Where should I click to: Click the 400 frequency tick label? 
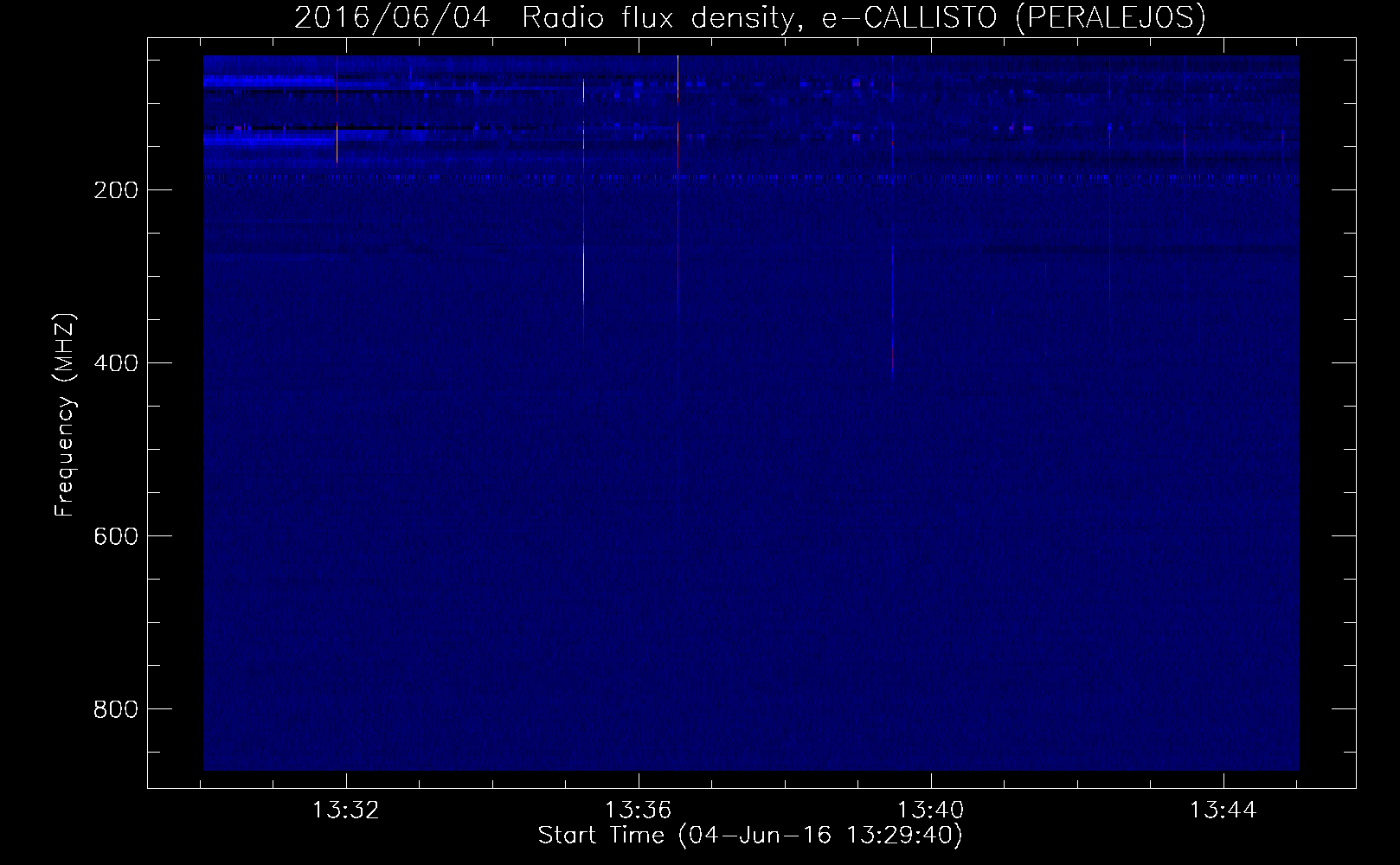pos(114,362)
